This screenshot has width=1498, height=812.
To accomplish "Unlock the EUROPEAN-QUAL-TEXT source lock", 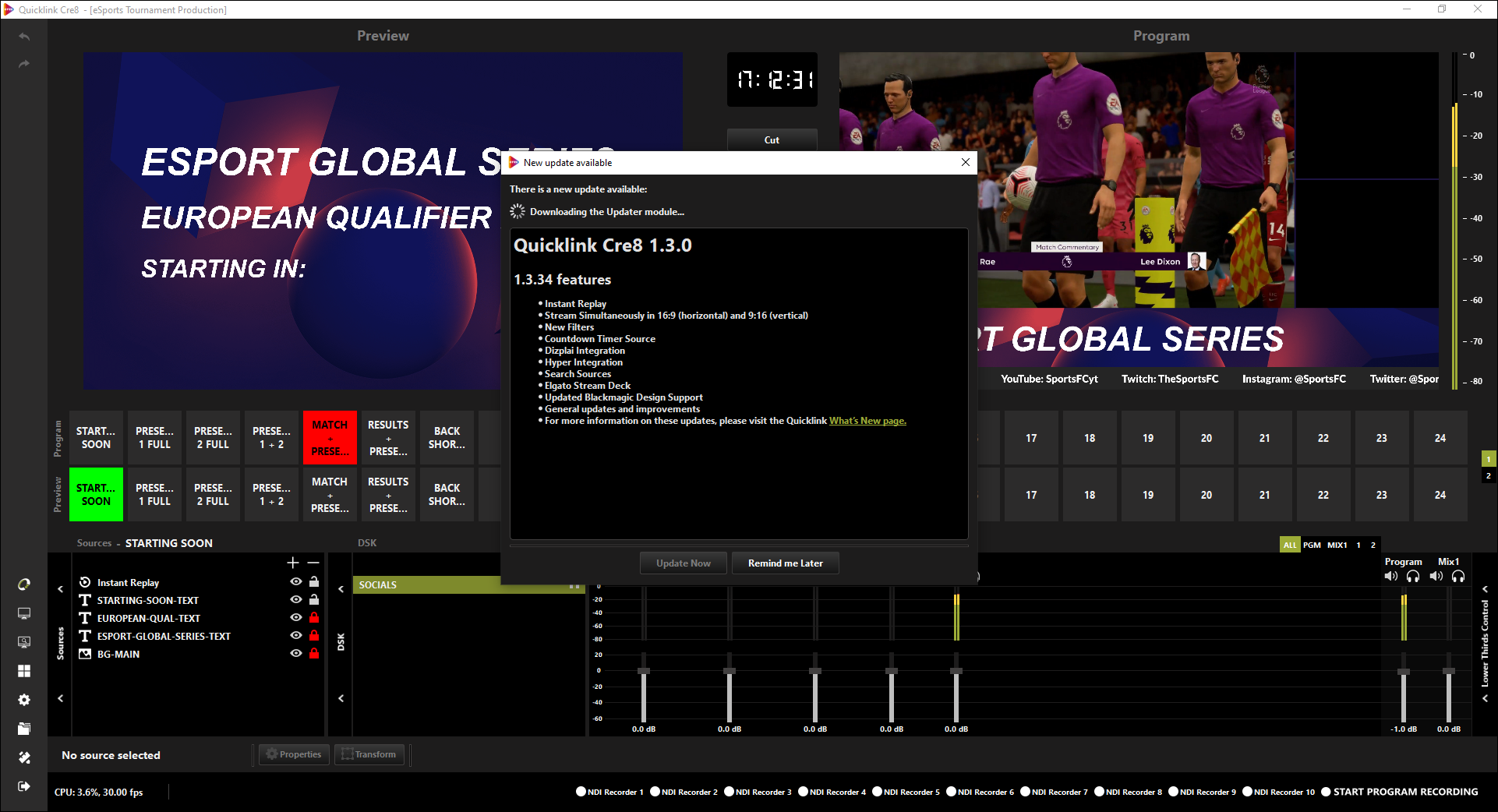I will [314, 618].
